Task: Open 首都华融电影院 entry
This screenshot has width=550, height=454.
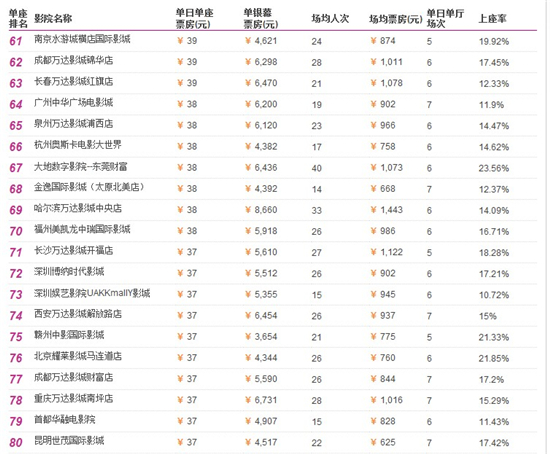Action: click(65, 419)
